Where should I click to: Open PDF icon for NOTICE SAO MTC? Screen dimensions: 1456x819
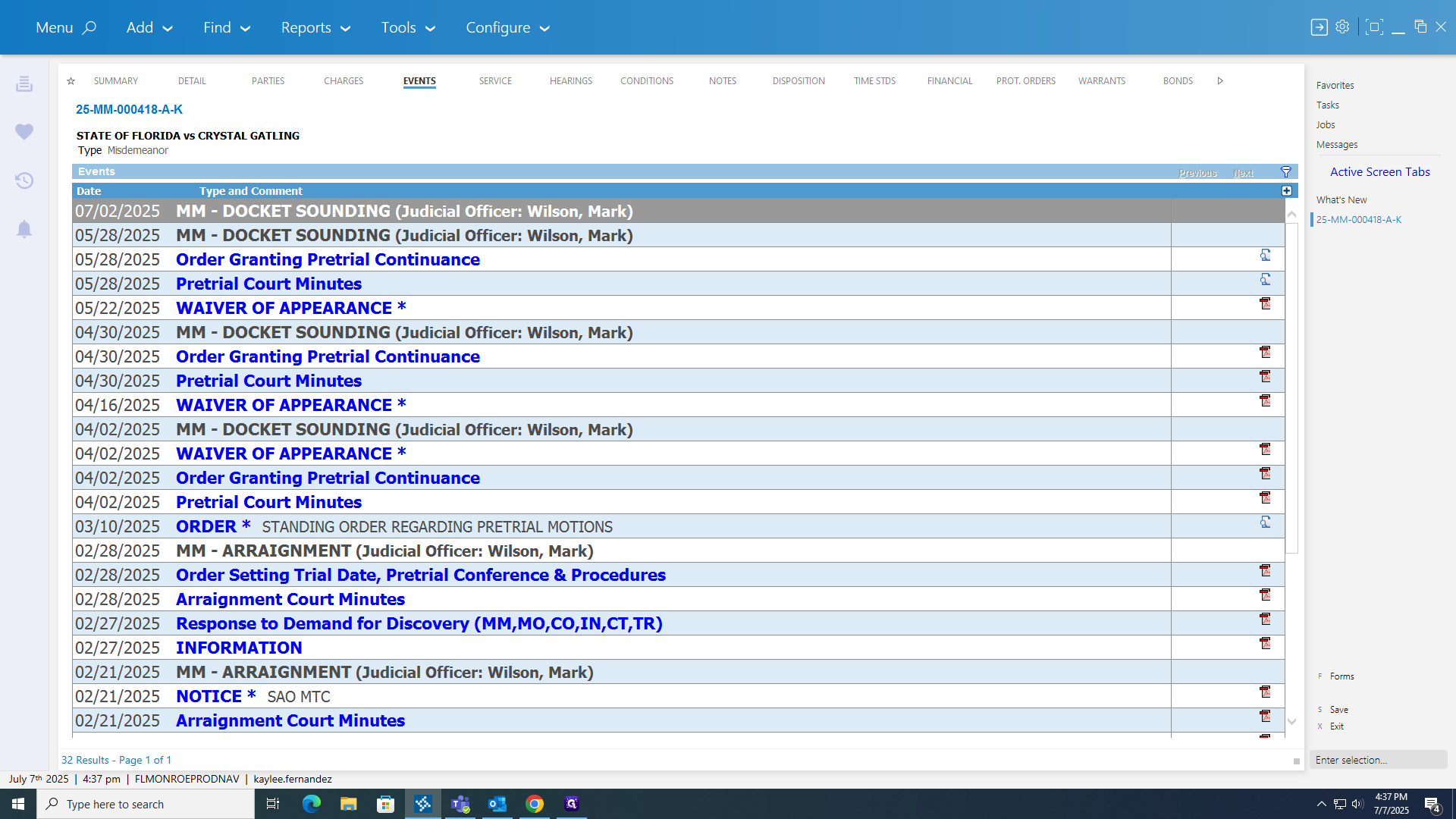pyautogui.click(x=1265, y=692)
